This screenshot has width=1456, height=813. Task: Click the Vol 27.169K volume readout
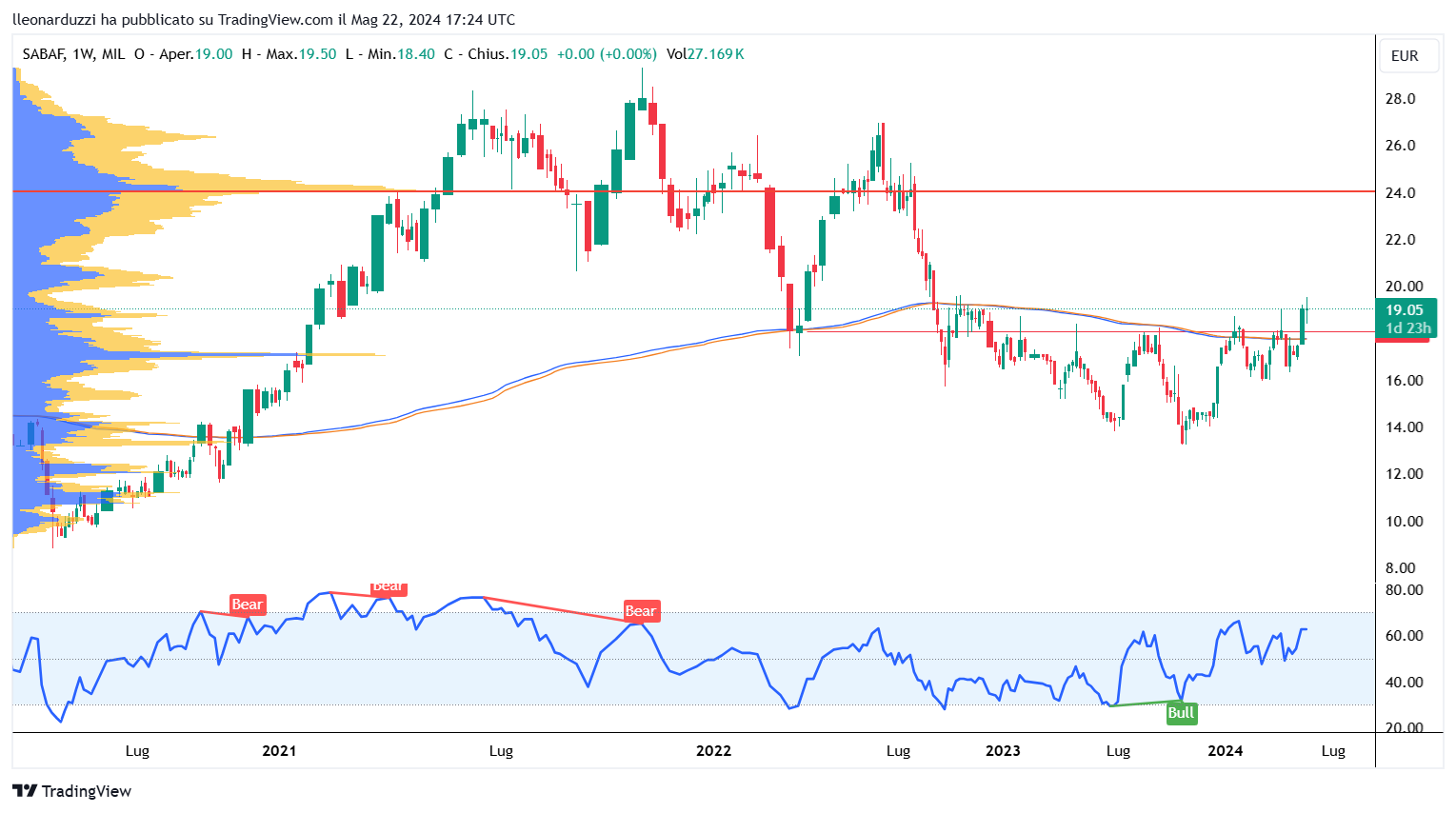tap(706, 54)
